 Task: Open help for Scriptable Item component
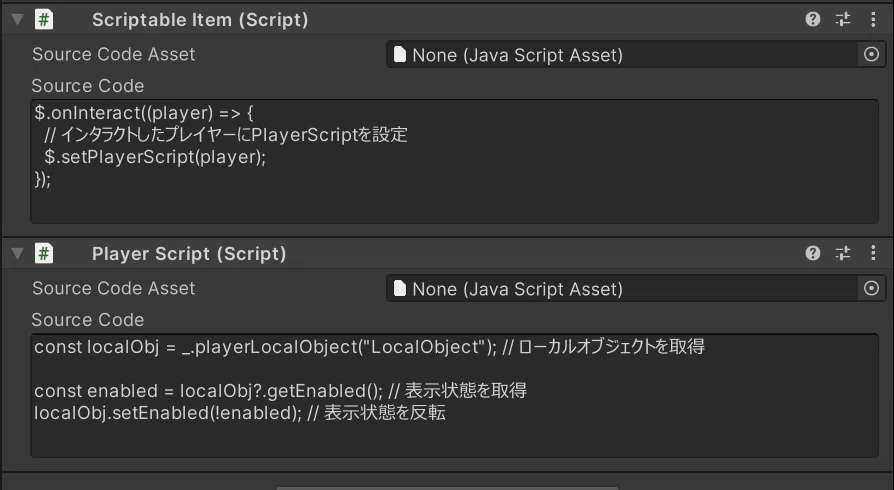click(x=812, y=19)
